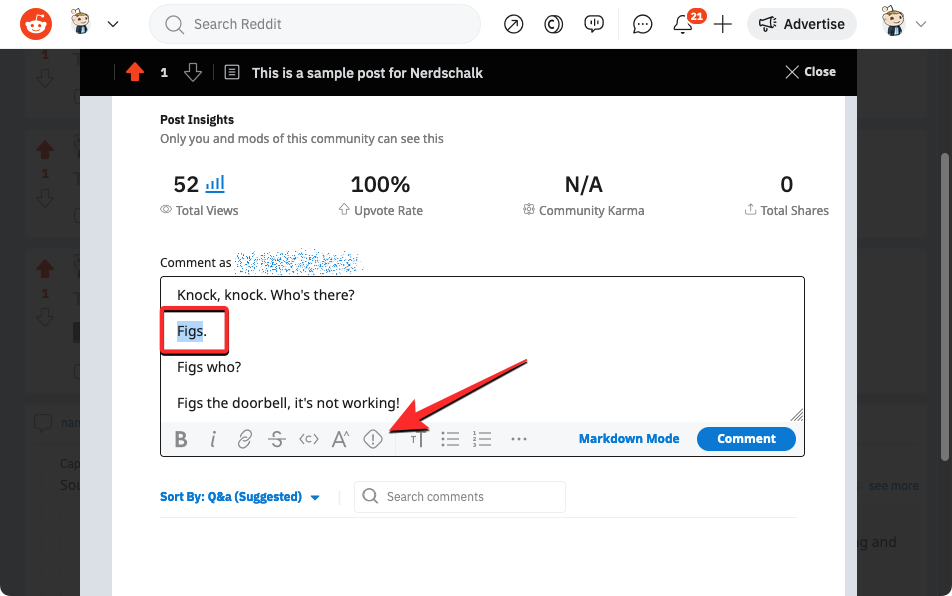Toggle bold formatting in comment toolbar

181,439
